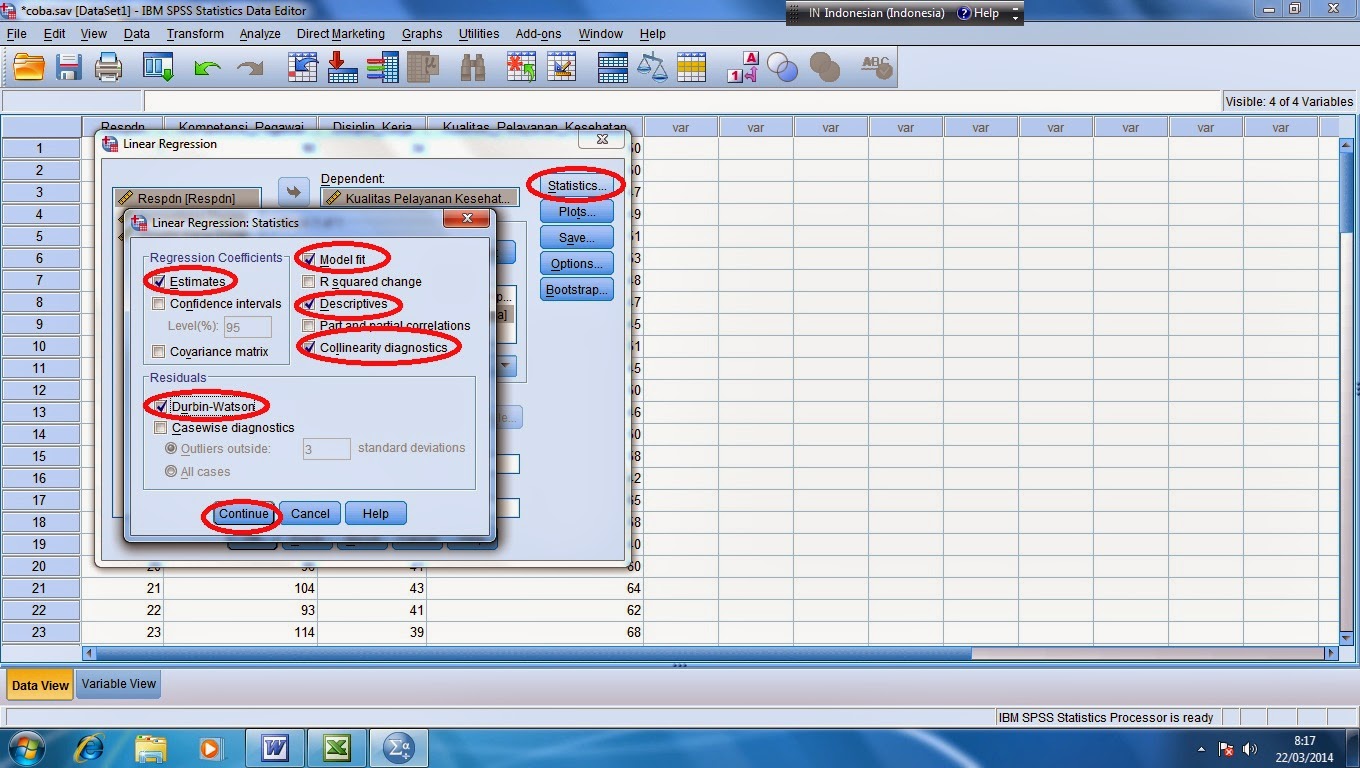This screenshot has width=1360, height=768.
Task: Click the Weight cases scale icon
Action: coord(652,67)
